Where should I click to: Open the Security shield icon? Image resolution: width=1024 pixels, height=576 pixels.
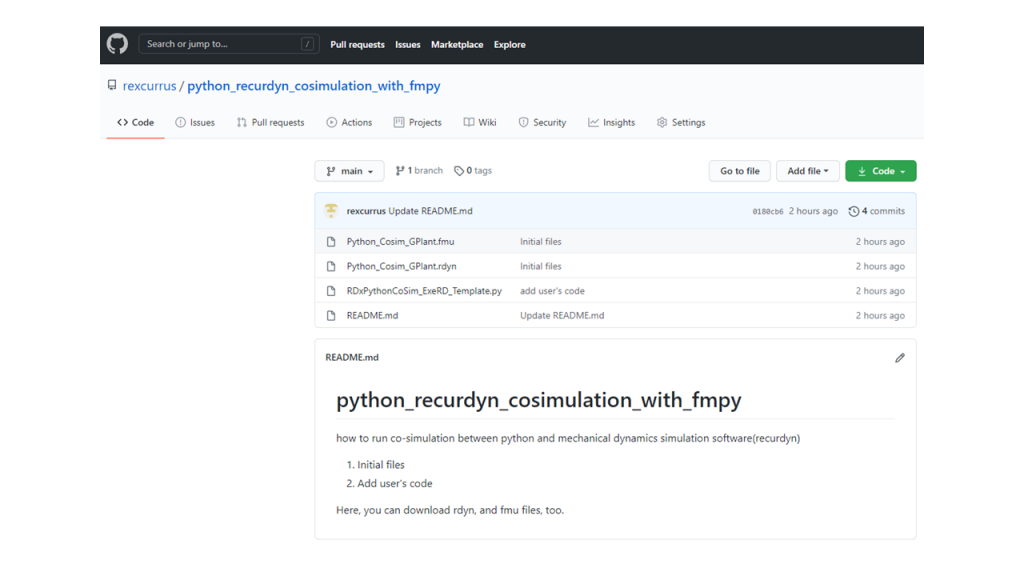(542, 122)
